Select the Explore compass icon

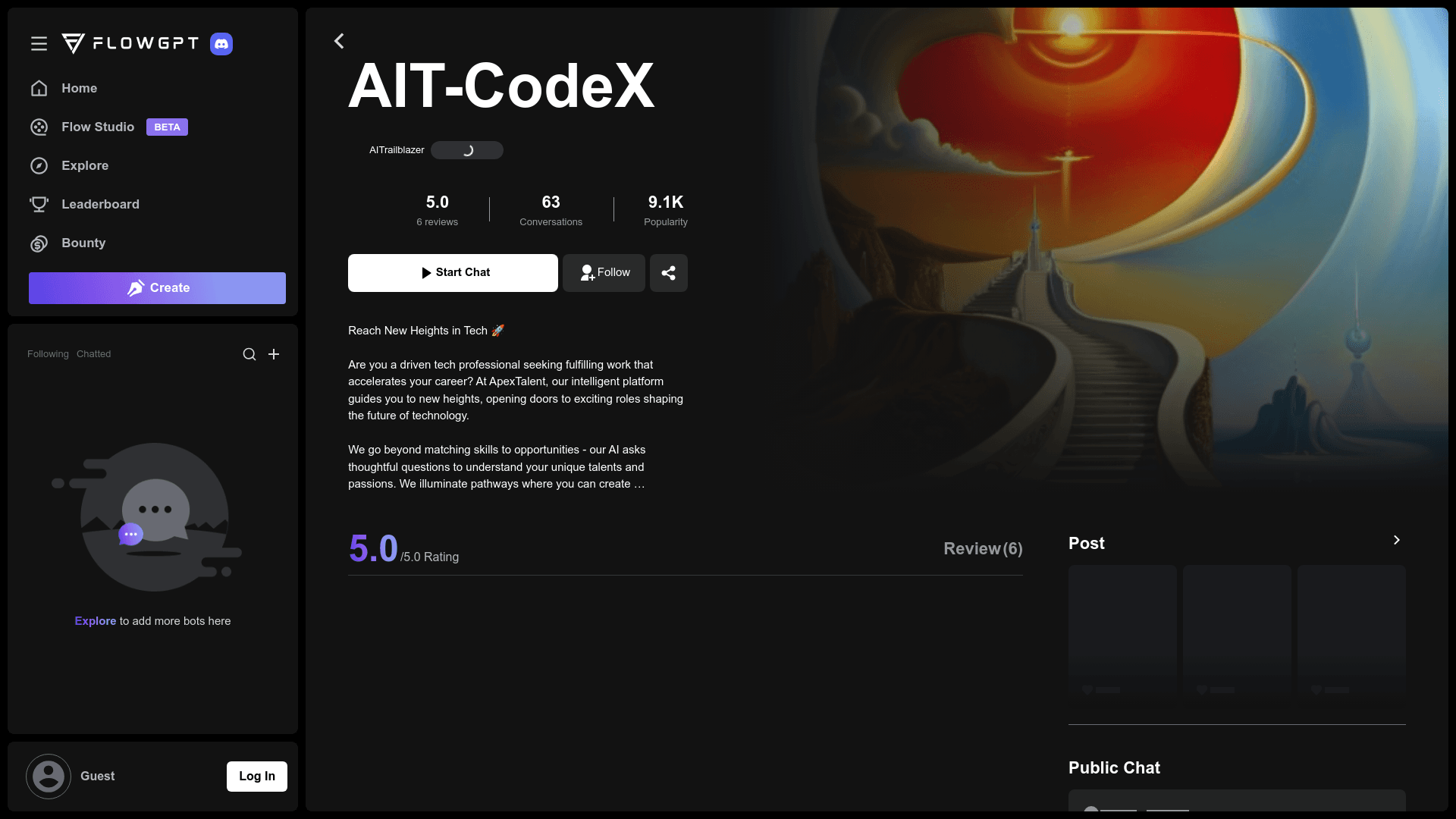[39, 165]
